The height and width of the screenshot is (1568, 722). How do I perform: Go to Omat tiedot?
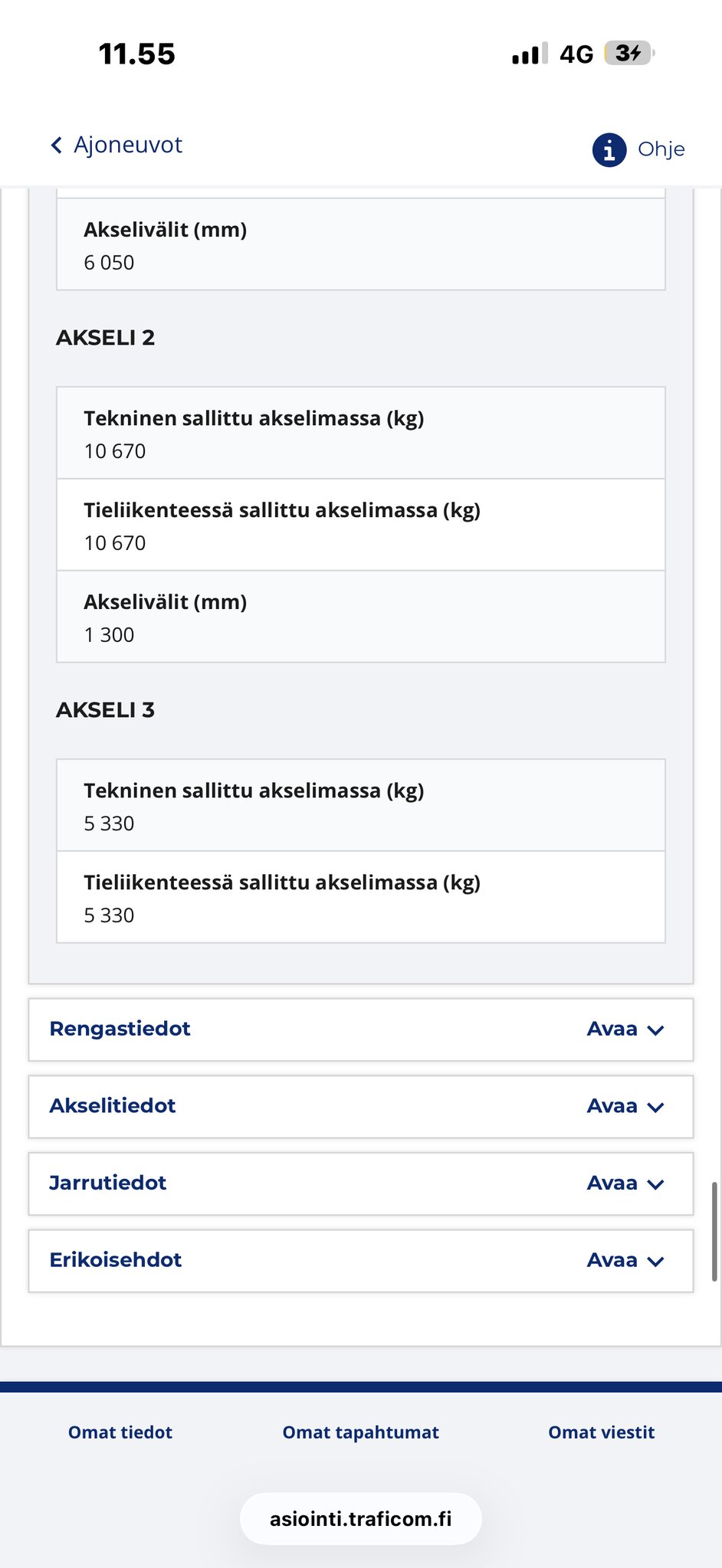click(120, 1432)
